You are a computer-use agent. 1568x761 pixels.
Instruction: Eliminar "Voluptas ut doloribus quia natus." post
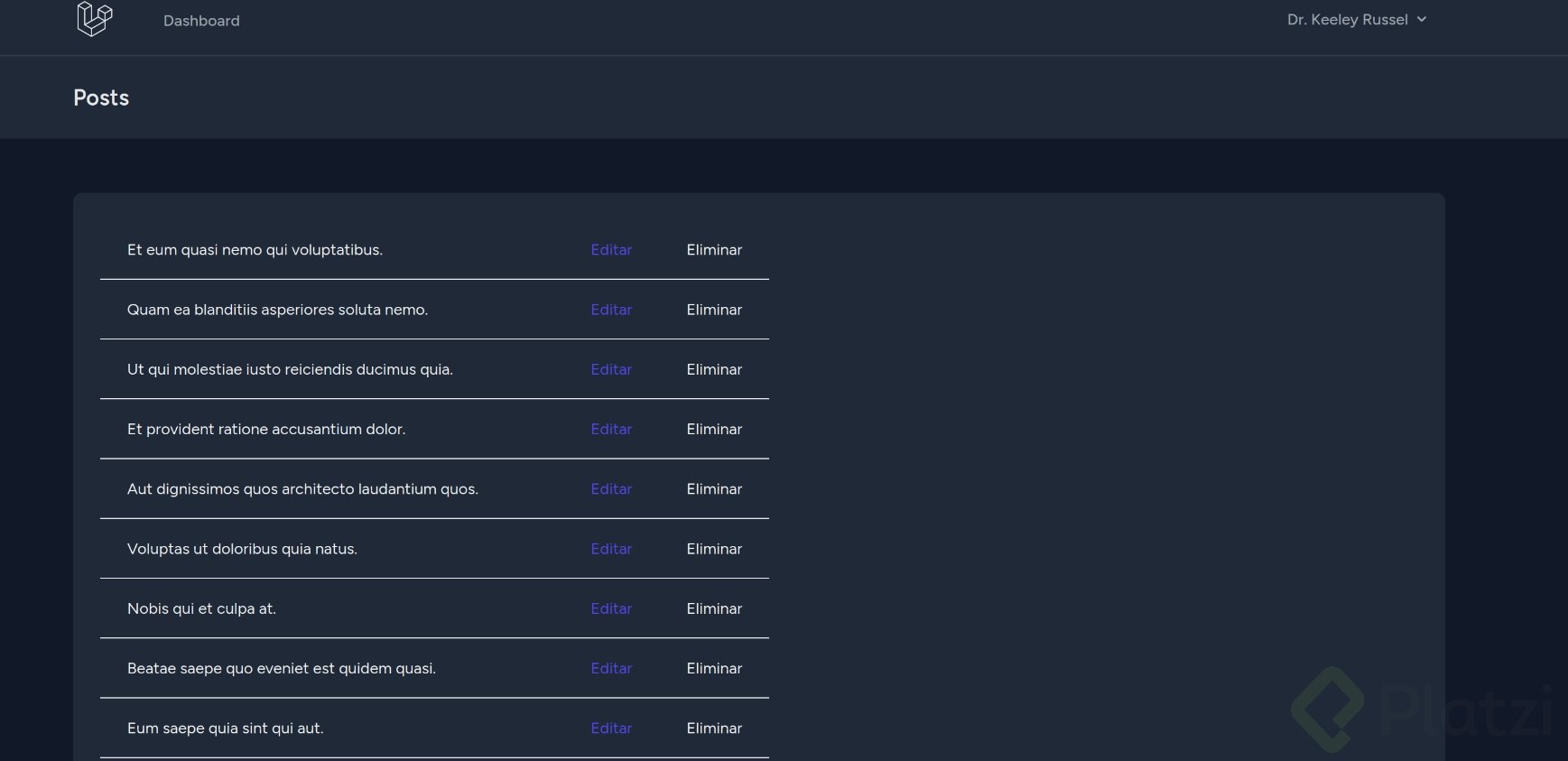coord(714,549)
